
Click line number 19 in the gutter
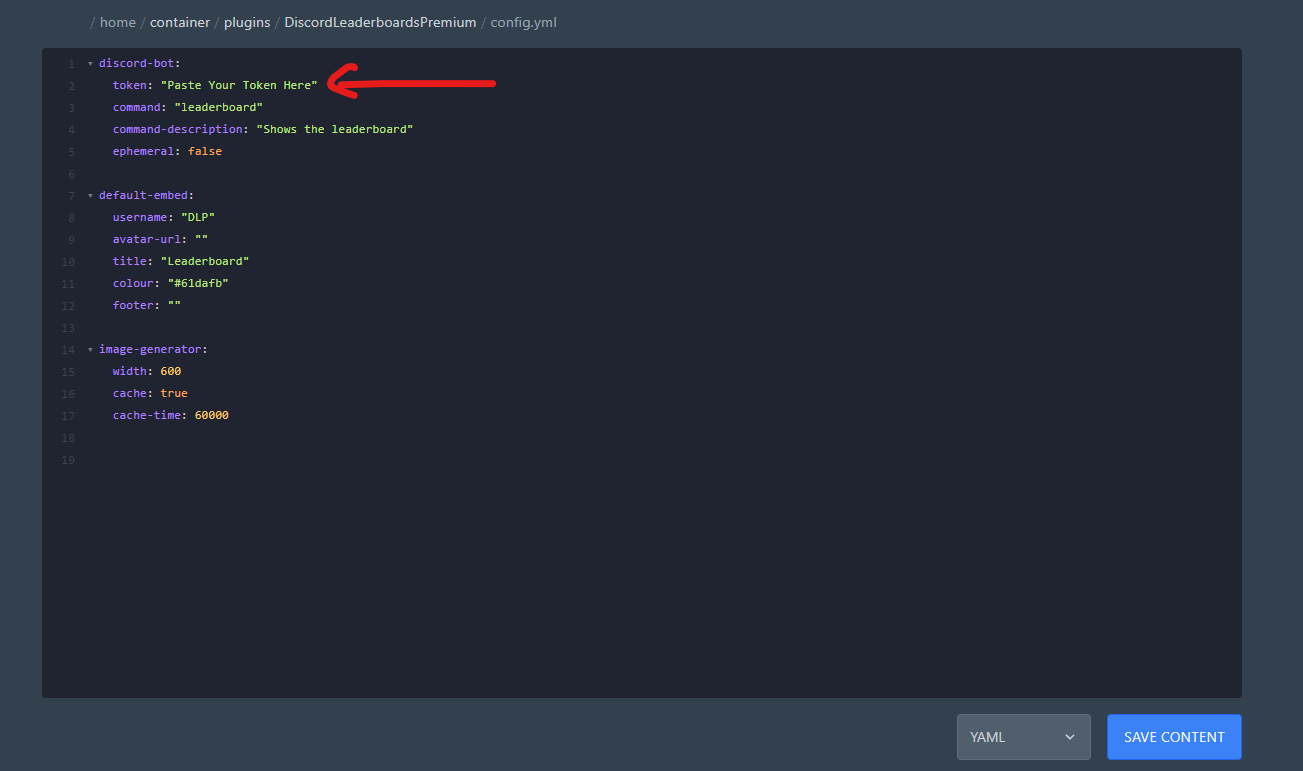[x=68, y=460]
